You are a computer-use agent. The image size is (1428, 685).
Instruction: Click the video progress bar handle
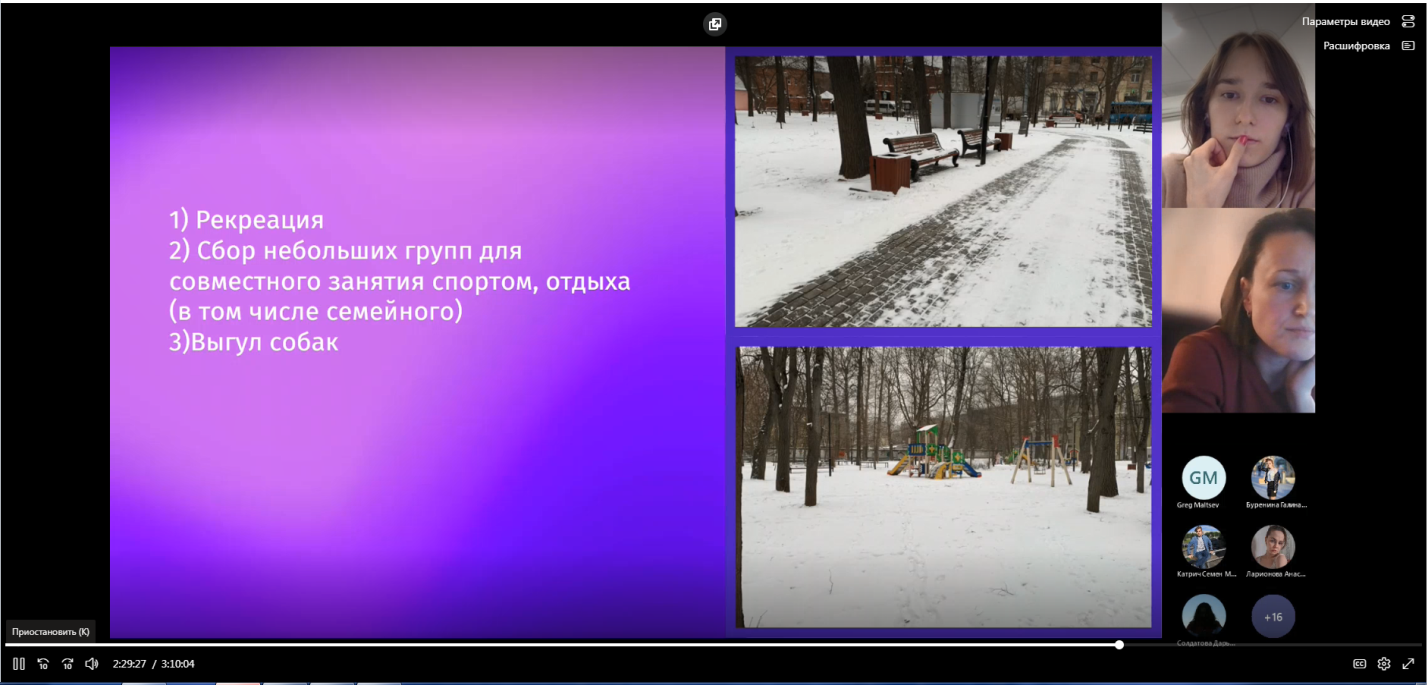click(1119, 645)
